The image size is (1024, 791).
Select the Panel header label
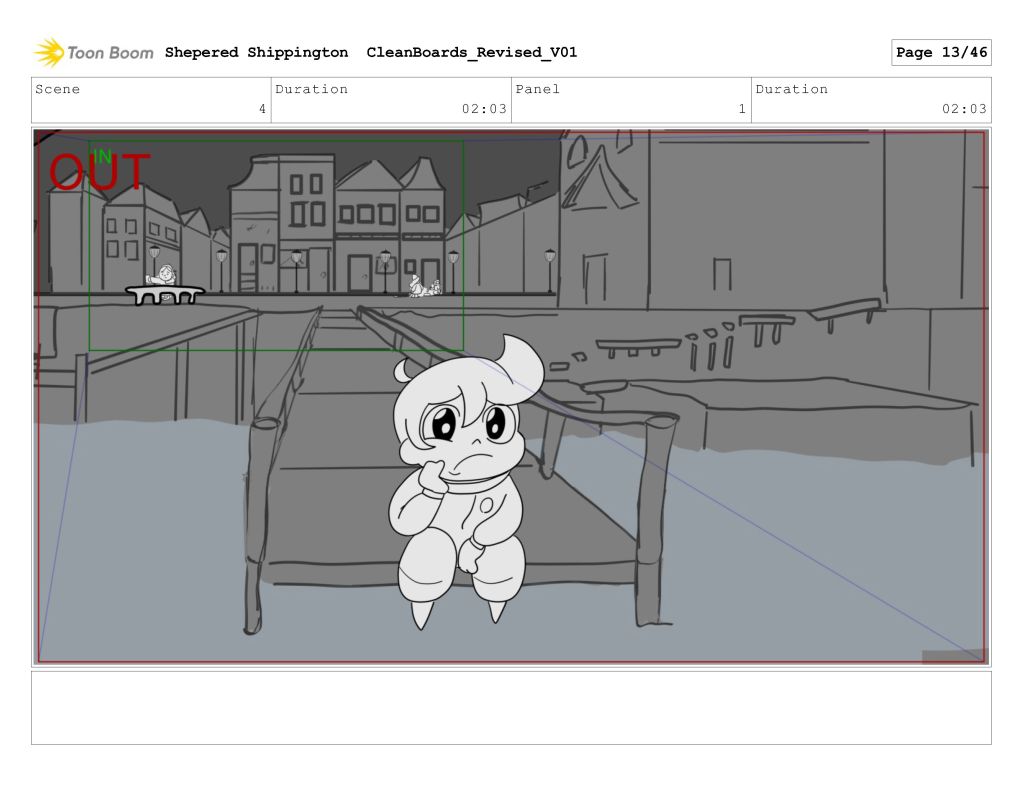pyautogui.click(x=538, y=89)
